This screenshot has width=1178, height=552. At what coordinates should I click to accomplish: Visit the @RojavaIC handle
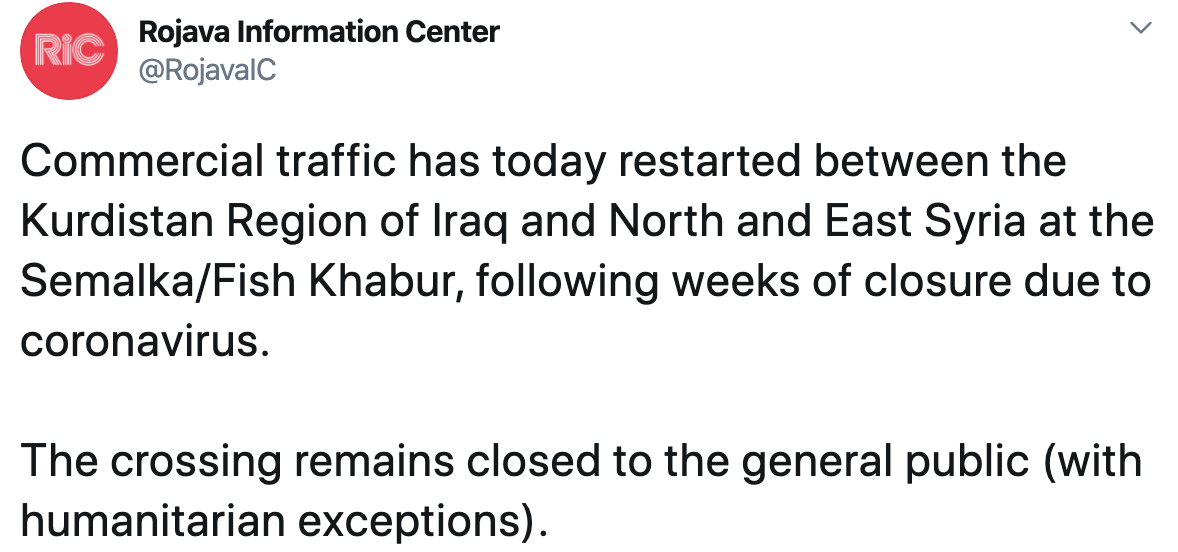[x=207, y=71]
